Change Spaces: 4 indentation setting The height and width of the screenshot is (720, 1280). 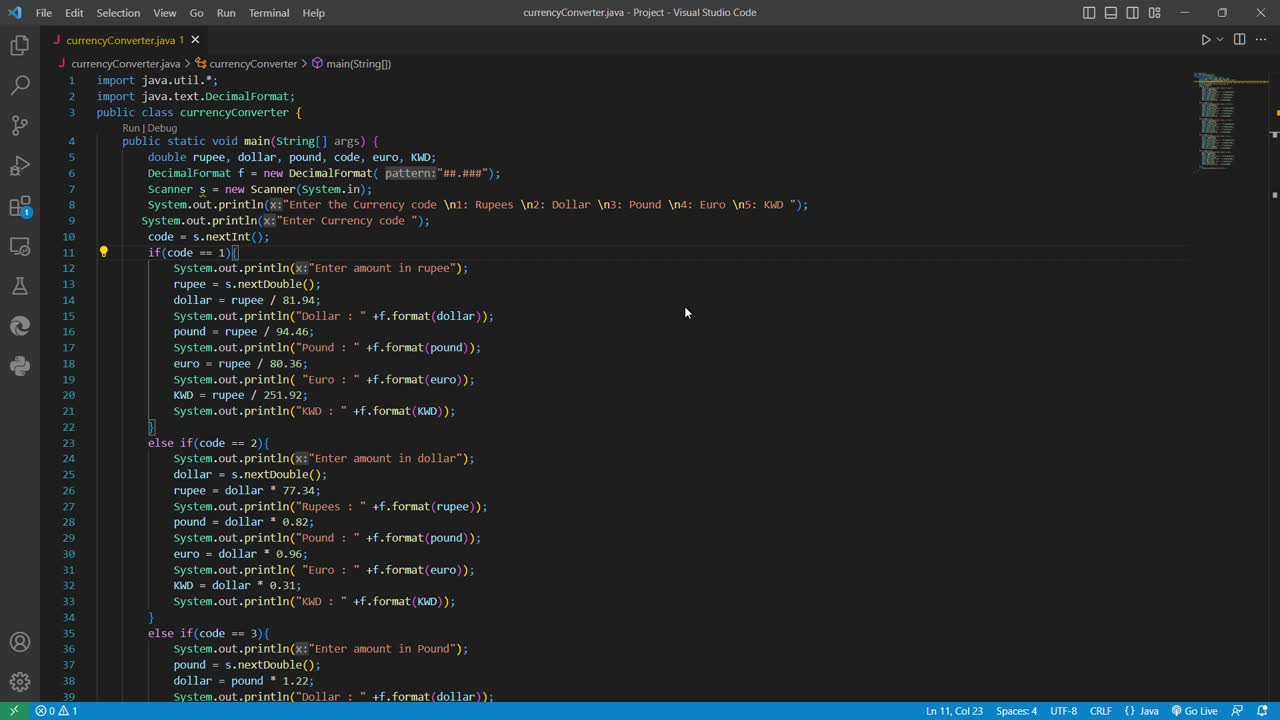[1016, 711]
